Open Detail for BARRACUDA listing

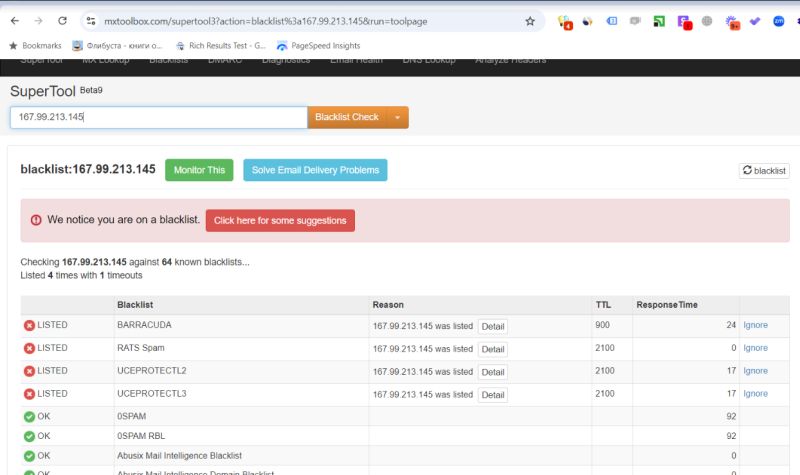tap(493, 327)
